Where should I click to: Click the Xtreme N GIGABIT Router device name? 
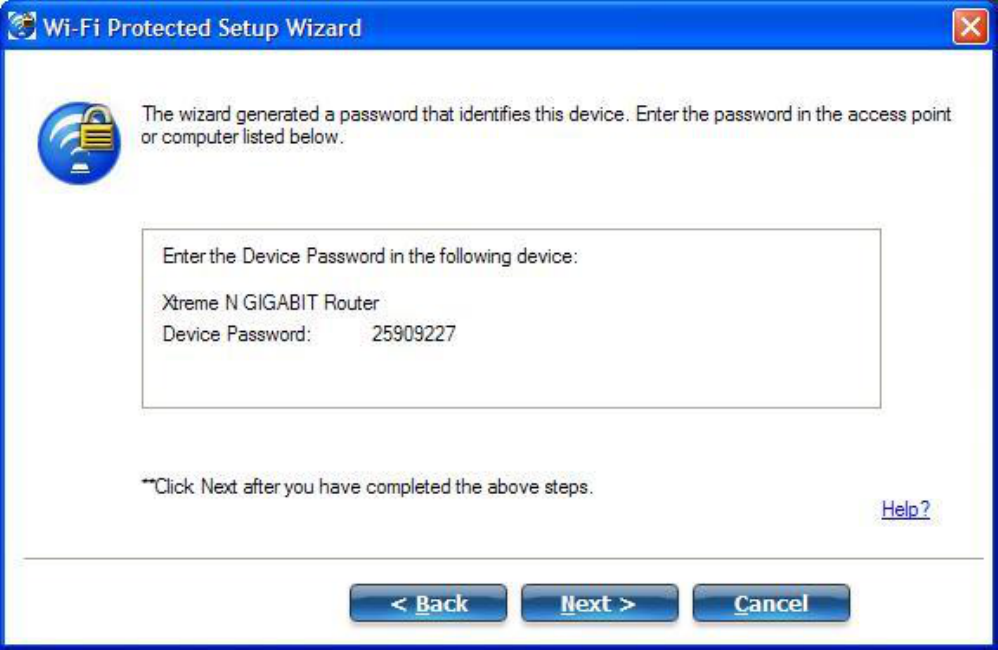coord(271,302)
